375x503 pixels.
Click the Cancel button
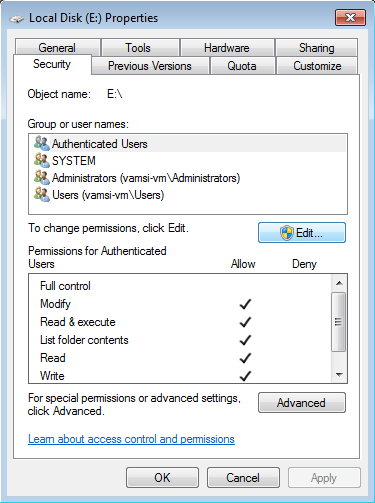click(x=243, y=478)
